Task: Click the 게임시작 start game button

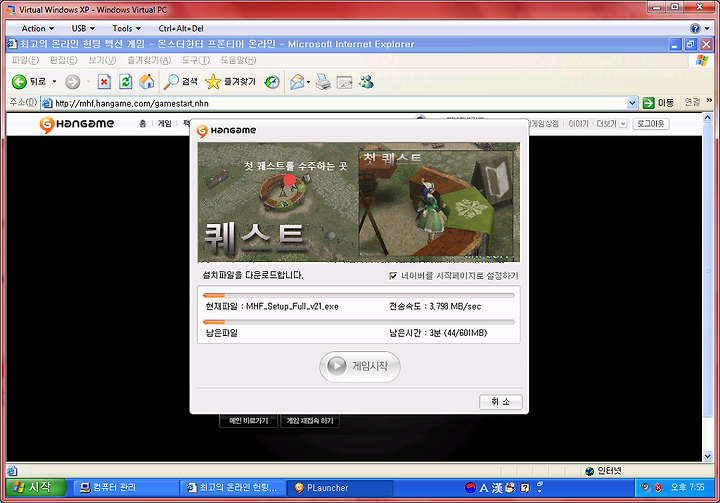Action: 360,366
